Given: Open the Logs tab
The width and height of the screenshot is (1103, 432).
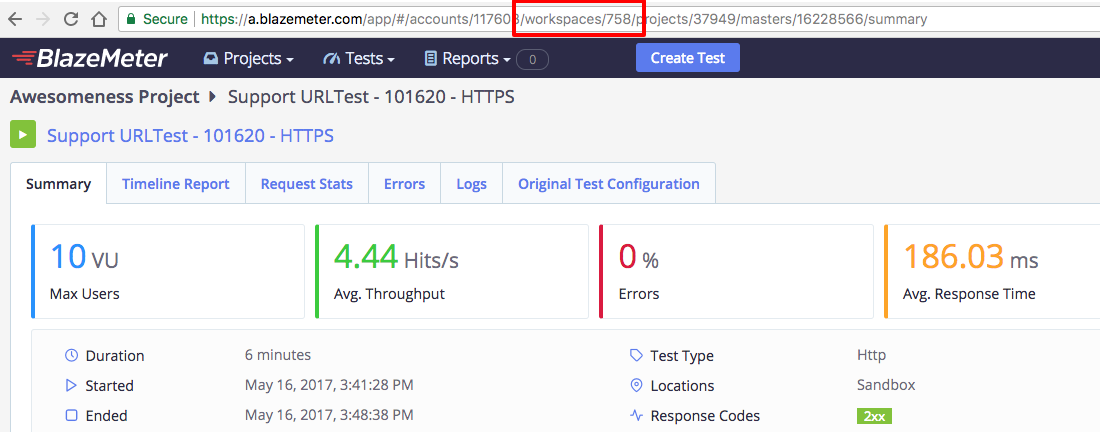Looking at the screenshot, I should coord(471,184).
